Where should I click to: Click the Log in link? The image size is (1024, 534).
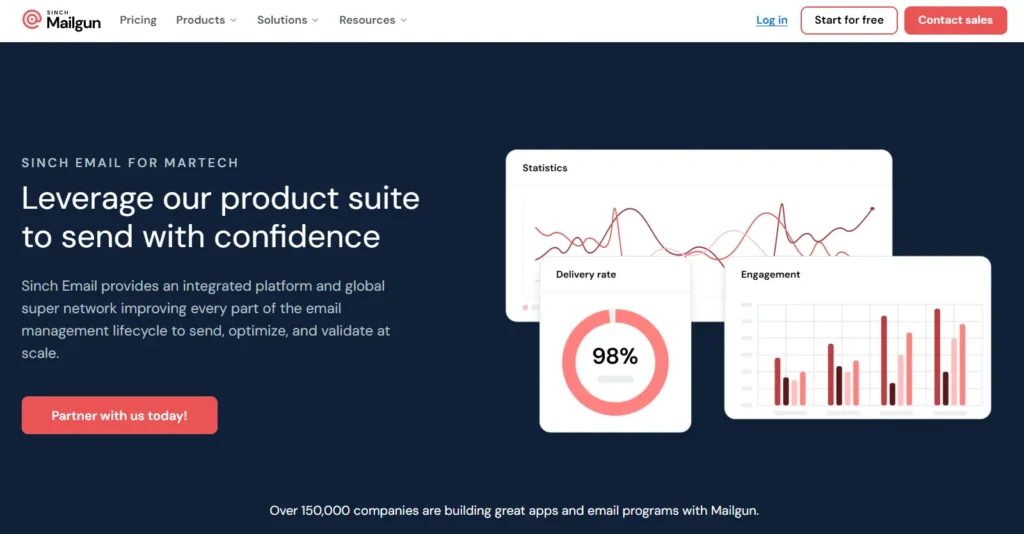771,20
